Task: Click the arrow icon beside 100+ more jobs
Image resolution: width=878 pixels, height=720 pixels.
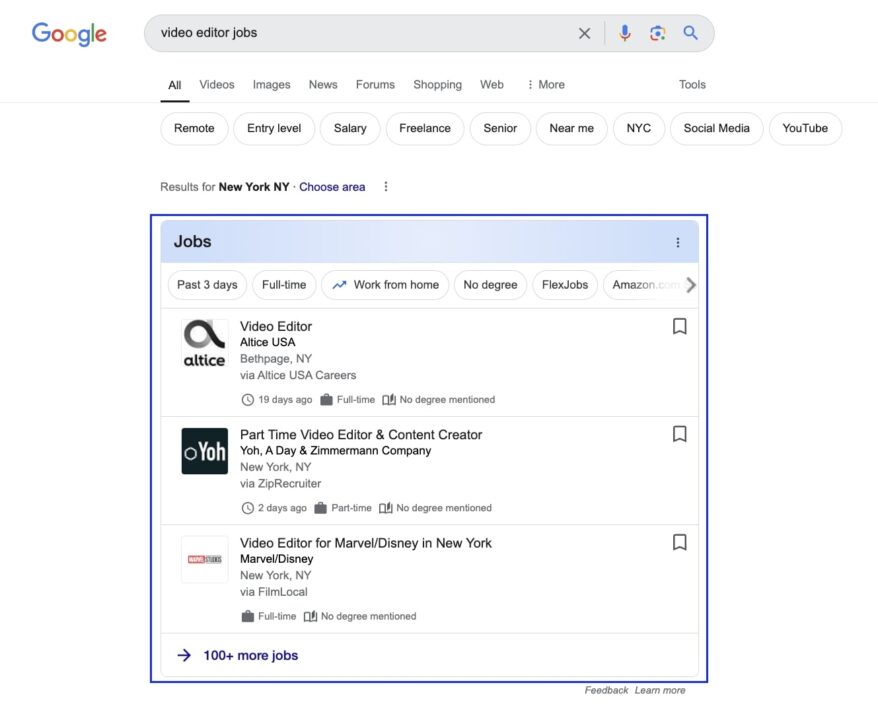Action: [184, 655]
